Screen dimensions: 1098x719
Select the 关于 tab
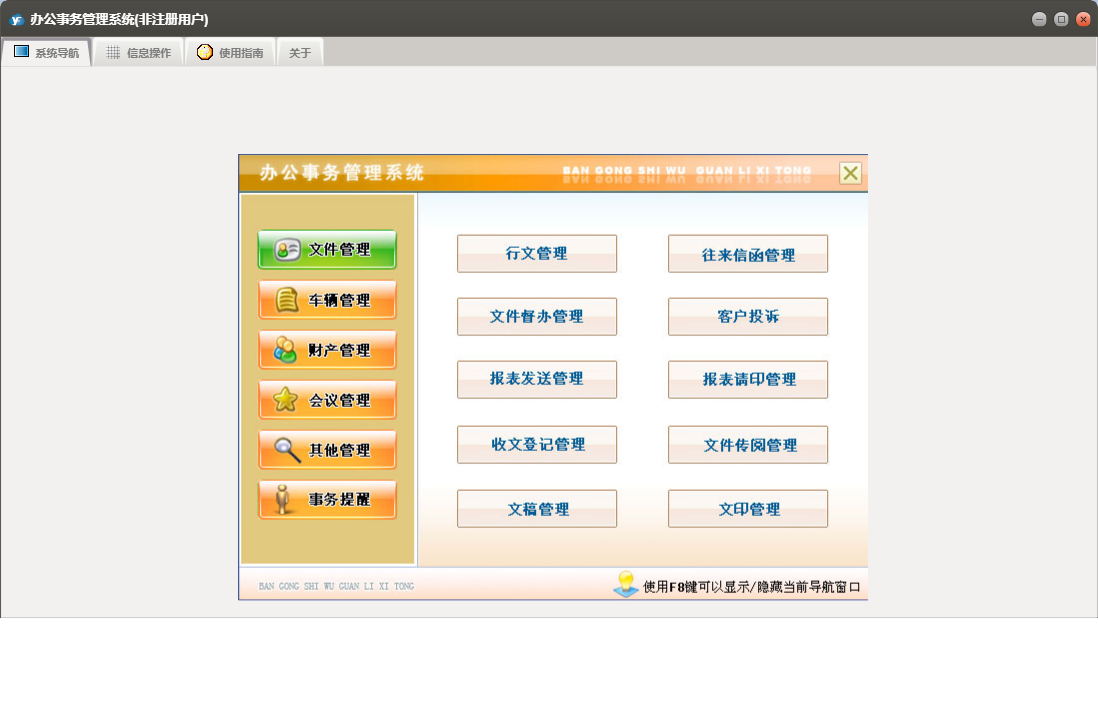tap(300, 53)
